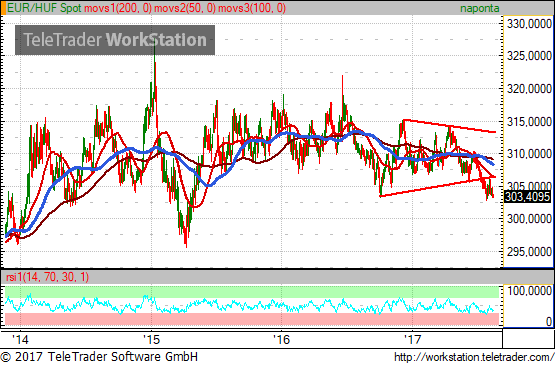
Task: Click the TeleTrader Software GmbH copyright text
Action: (x=99, y=356)
